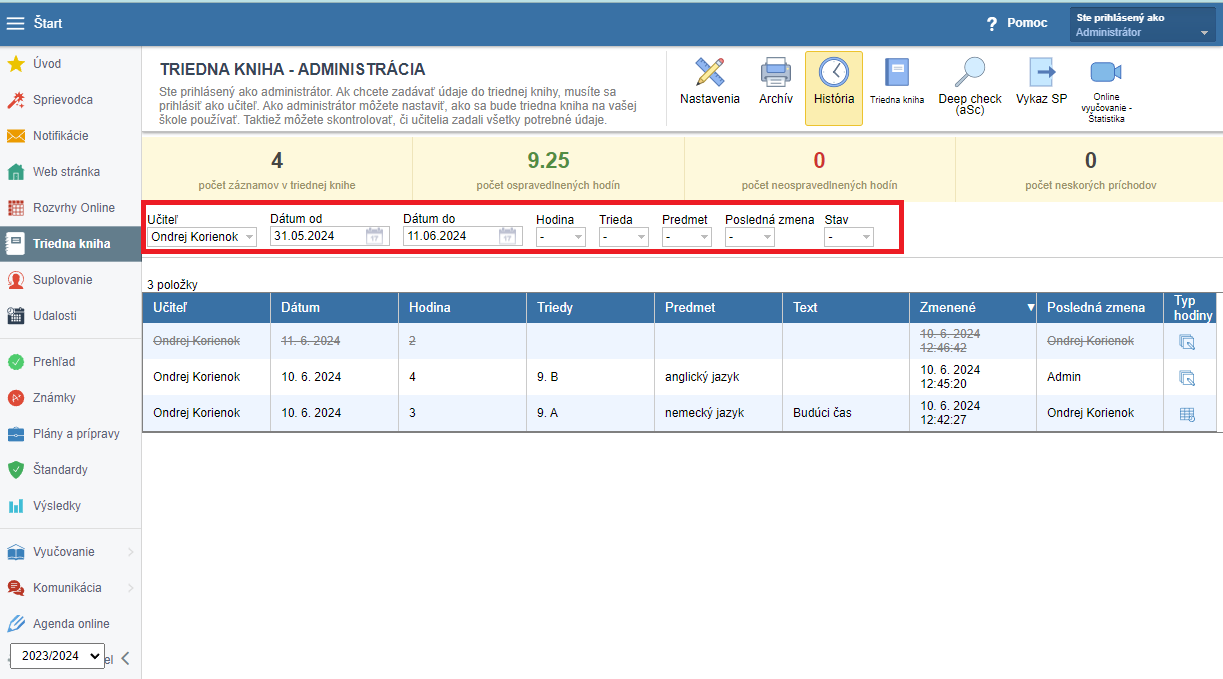This screenshot has height=679, width=1223.
Task: Click the Budúci čas text cell
Action: [845, 413]
